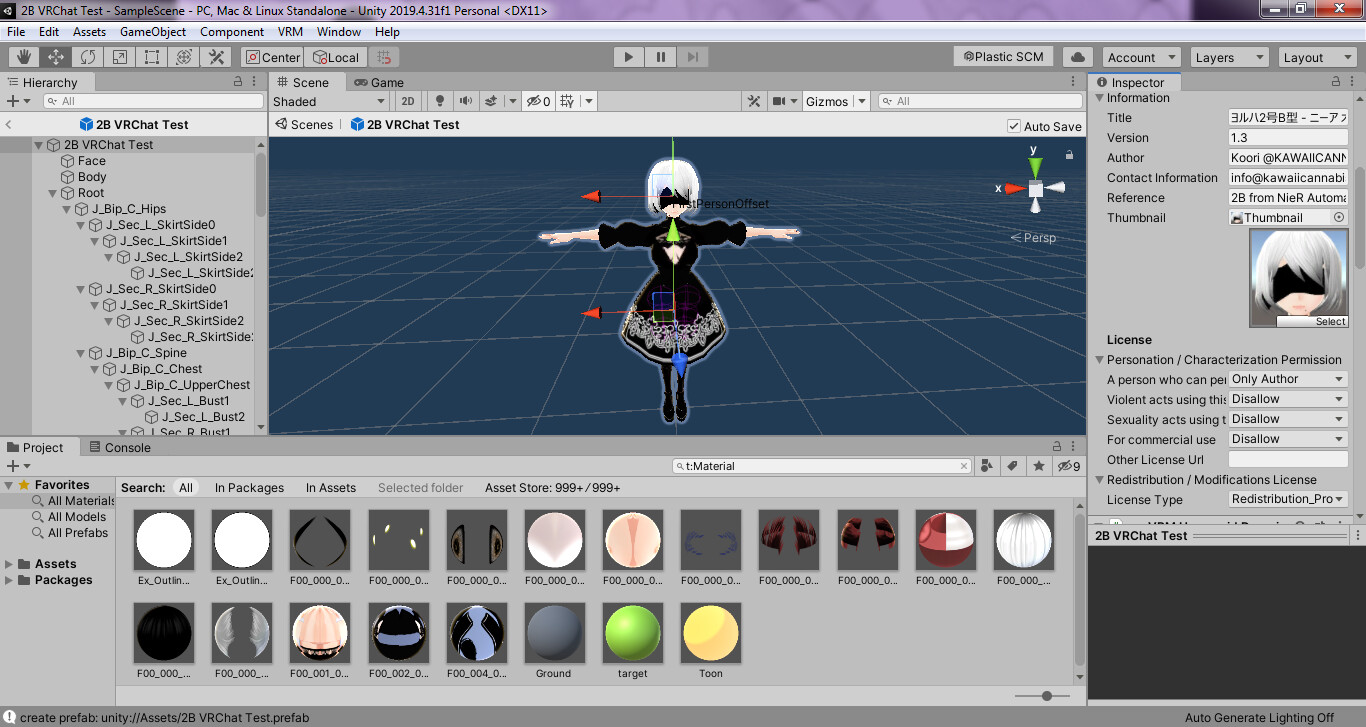Open the VRM menu
The image size is (1366, 727).
tap(290, 31)
